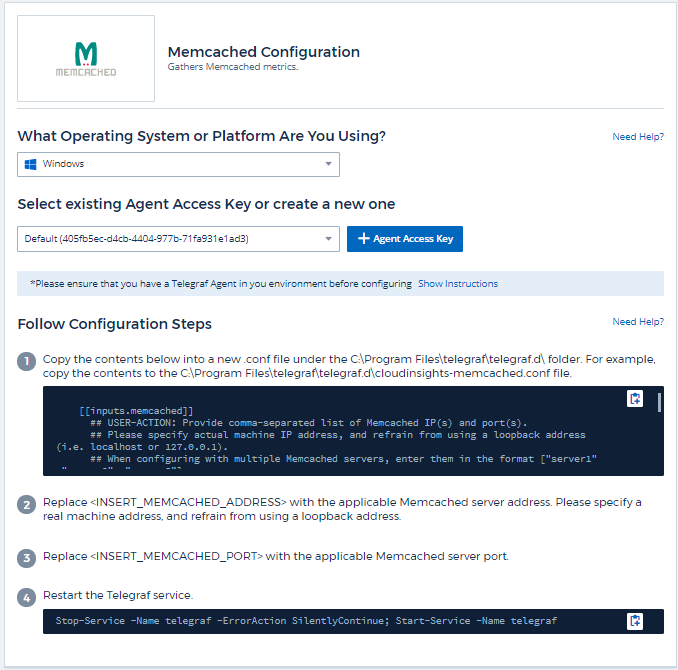Expand the Agent Access Key dropdown arrow
The image size is (678, 670).
[328, 239]
